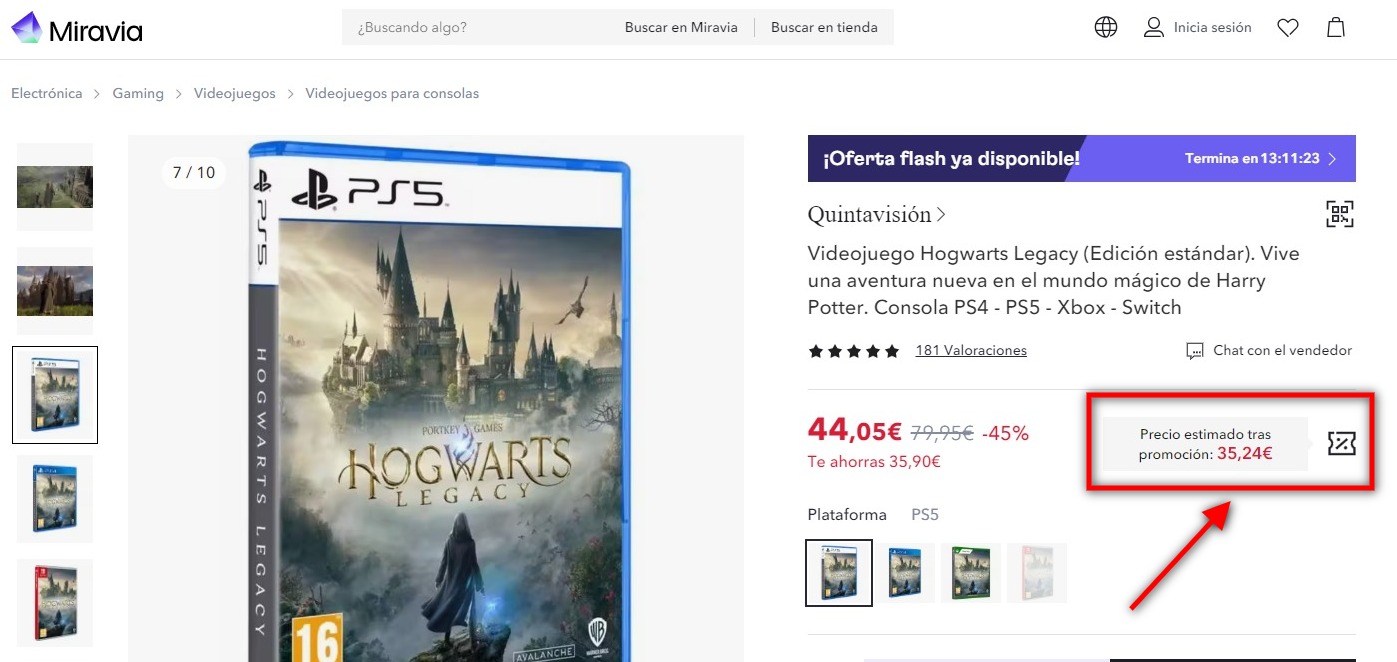Image resolution: width=1397 pixels, height=662 pixels.
Task: Go to the Gaming breadcrumb
Action: point(138,93)
